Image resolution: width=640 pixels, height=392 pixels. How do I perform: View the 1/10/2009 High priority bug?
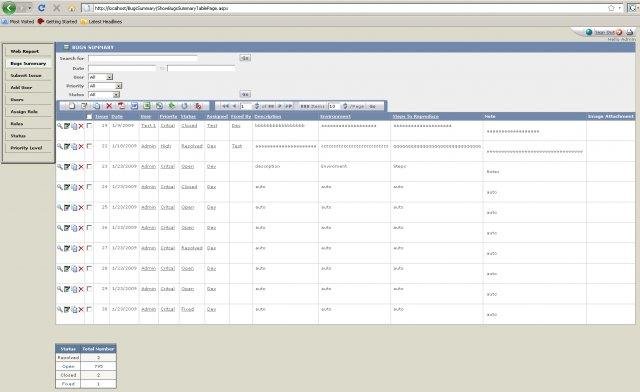tap(60, 147)
